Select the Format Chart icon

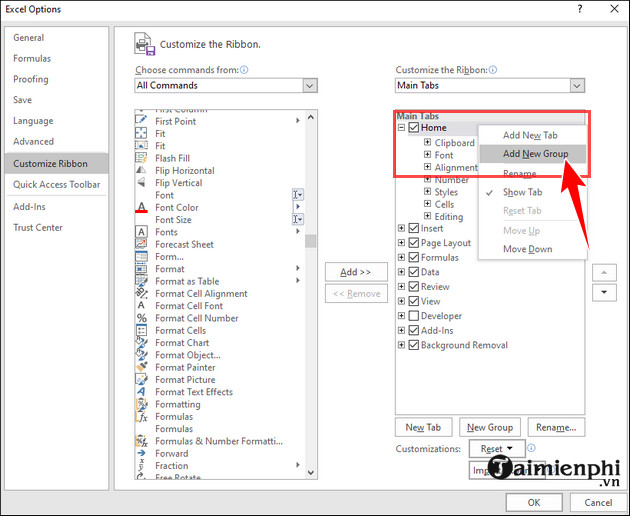(141, 343)
